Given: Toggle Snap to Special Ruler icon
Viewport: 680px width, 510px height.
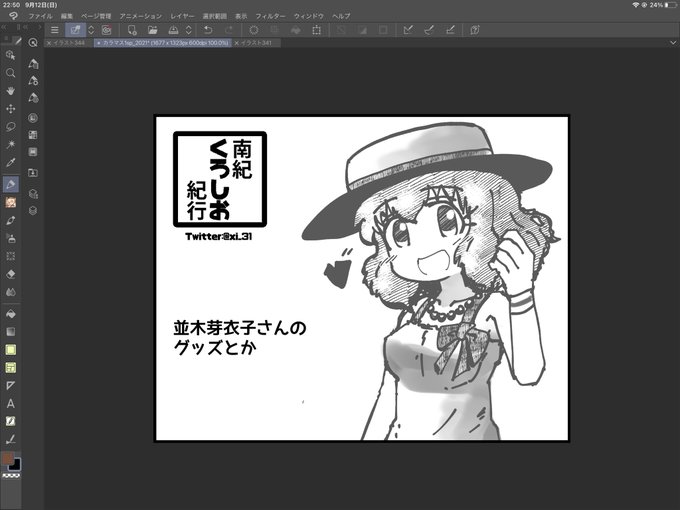Looking at the screenshot, I should coord(429,30).
